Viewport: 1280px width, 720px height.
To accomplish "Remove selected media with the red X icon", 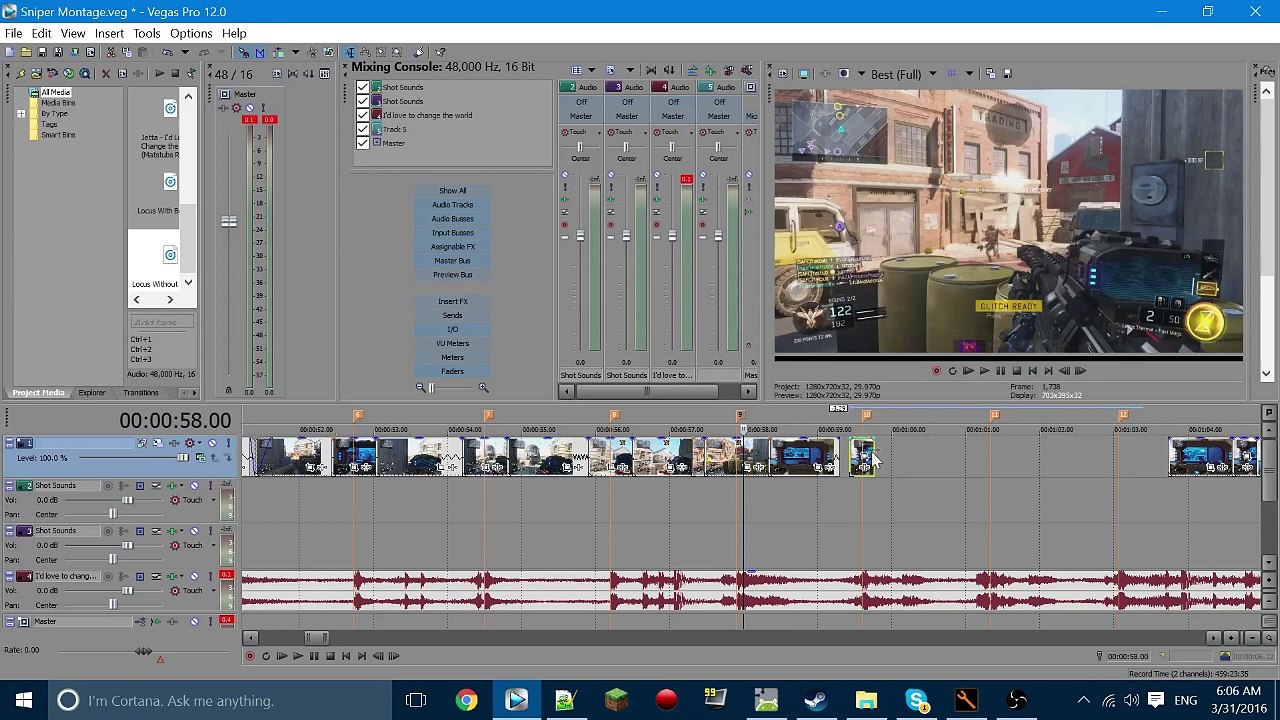I will (106, 74).
